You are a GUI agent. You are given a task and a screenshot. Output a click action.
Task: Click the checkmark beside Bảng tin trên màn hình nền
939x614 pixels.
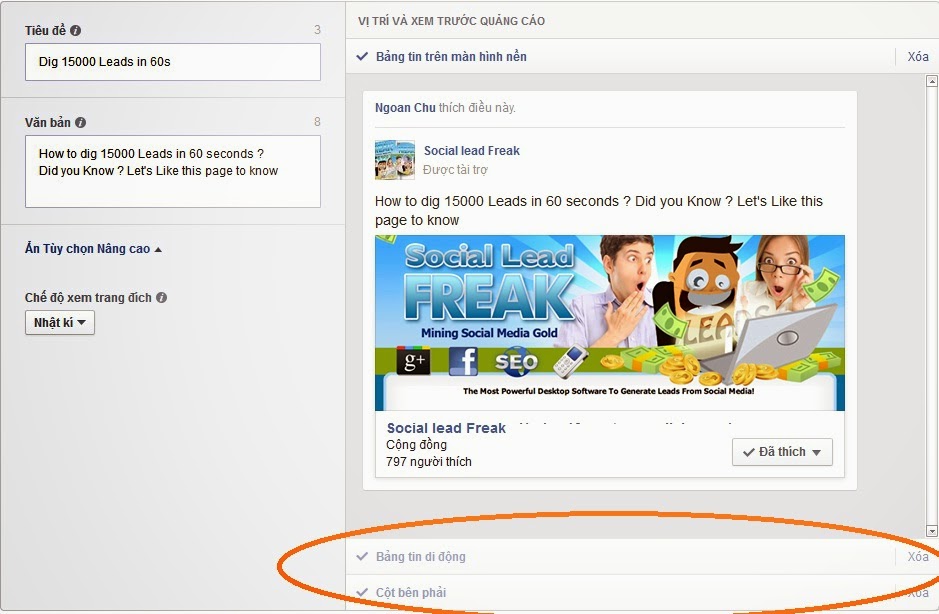(362, 57)
